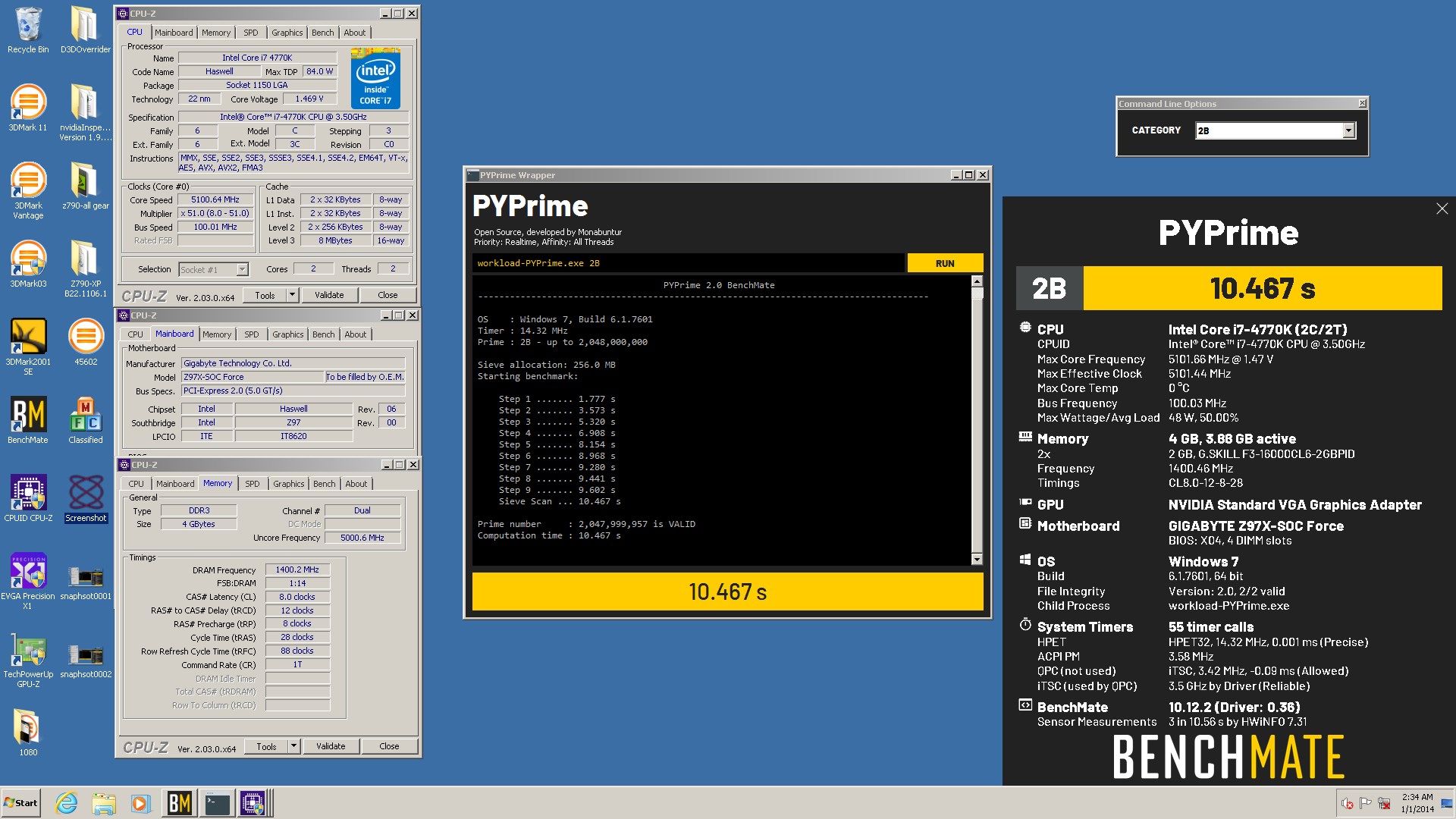The image size is (1456, 819).
Task: Open the 45602 desktop icon
Action: [x=86, y=342]
